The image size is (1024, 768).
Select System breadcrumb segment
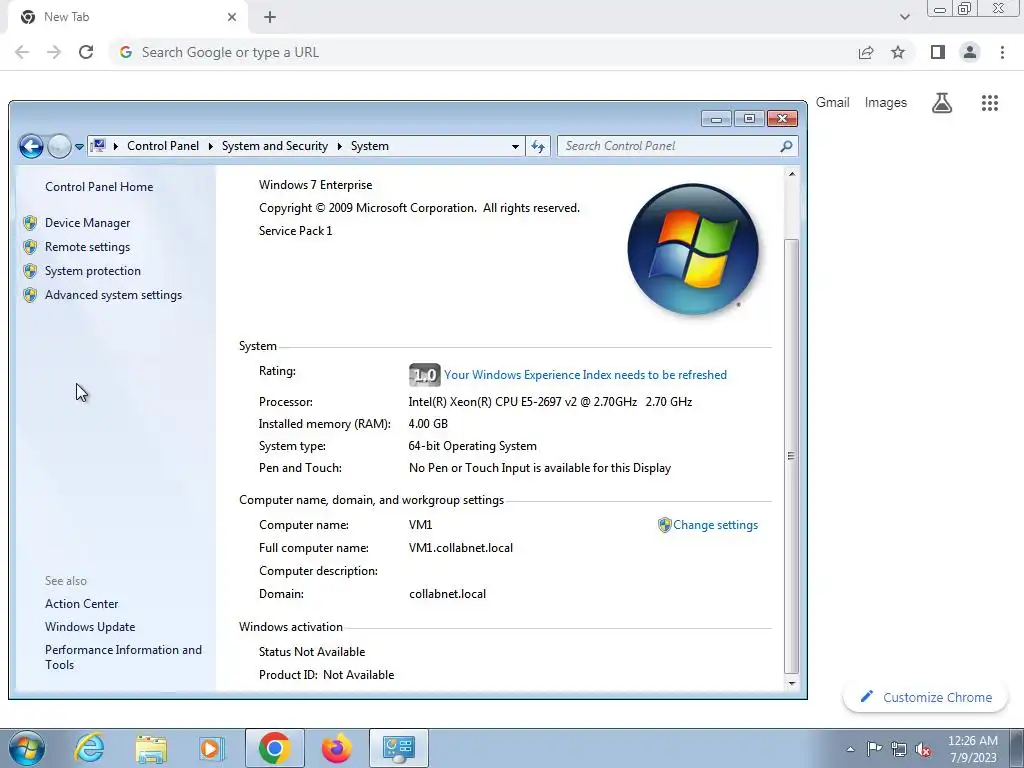point(370,146)
